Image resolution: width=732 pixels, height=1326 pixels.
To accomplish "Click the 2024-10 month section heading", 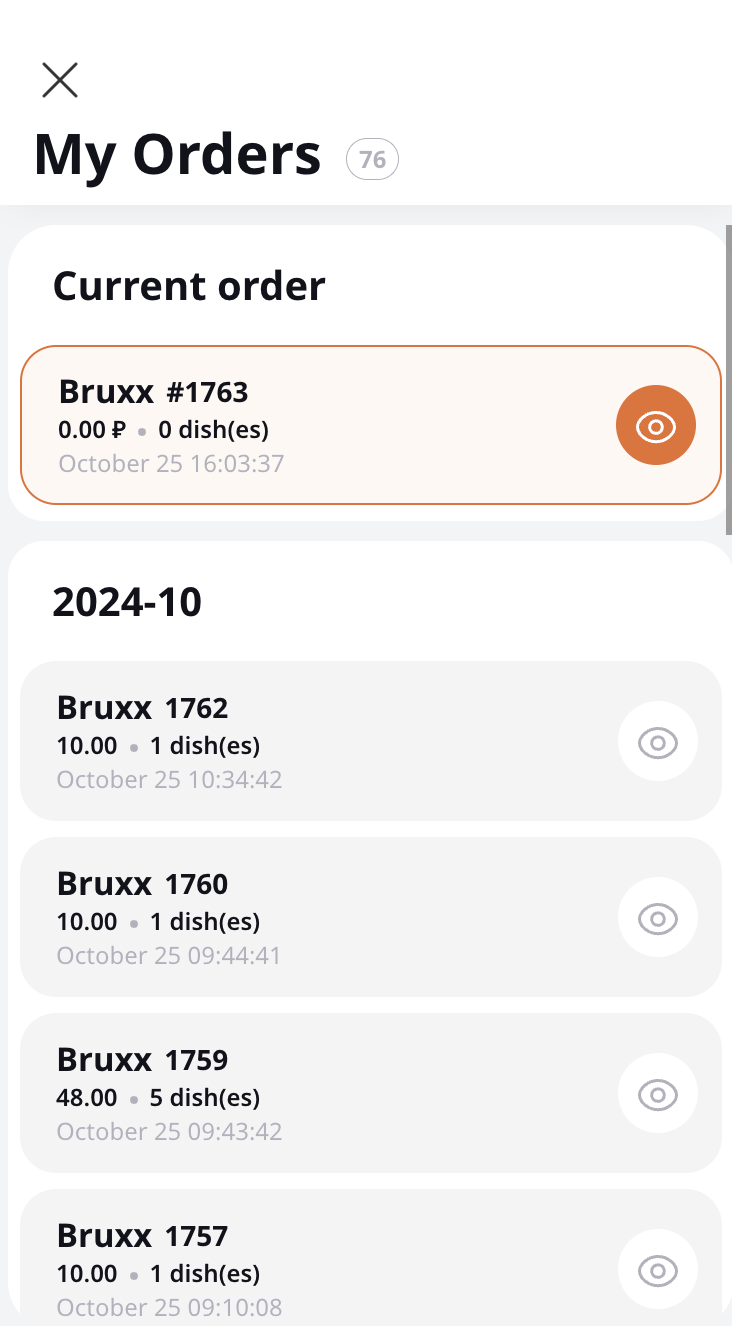I will tap(127, 602).
